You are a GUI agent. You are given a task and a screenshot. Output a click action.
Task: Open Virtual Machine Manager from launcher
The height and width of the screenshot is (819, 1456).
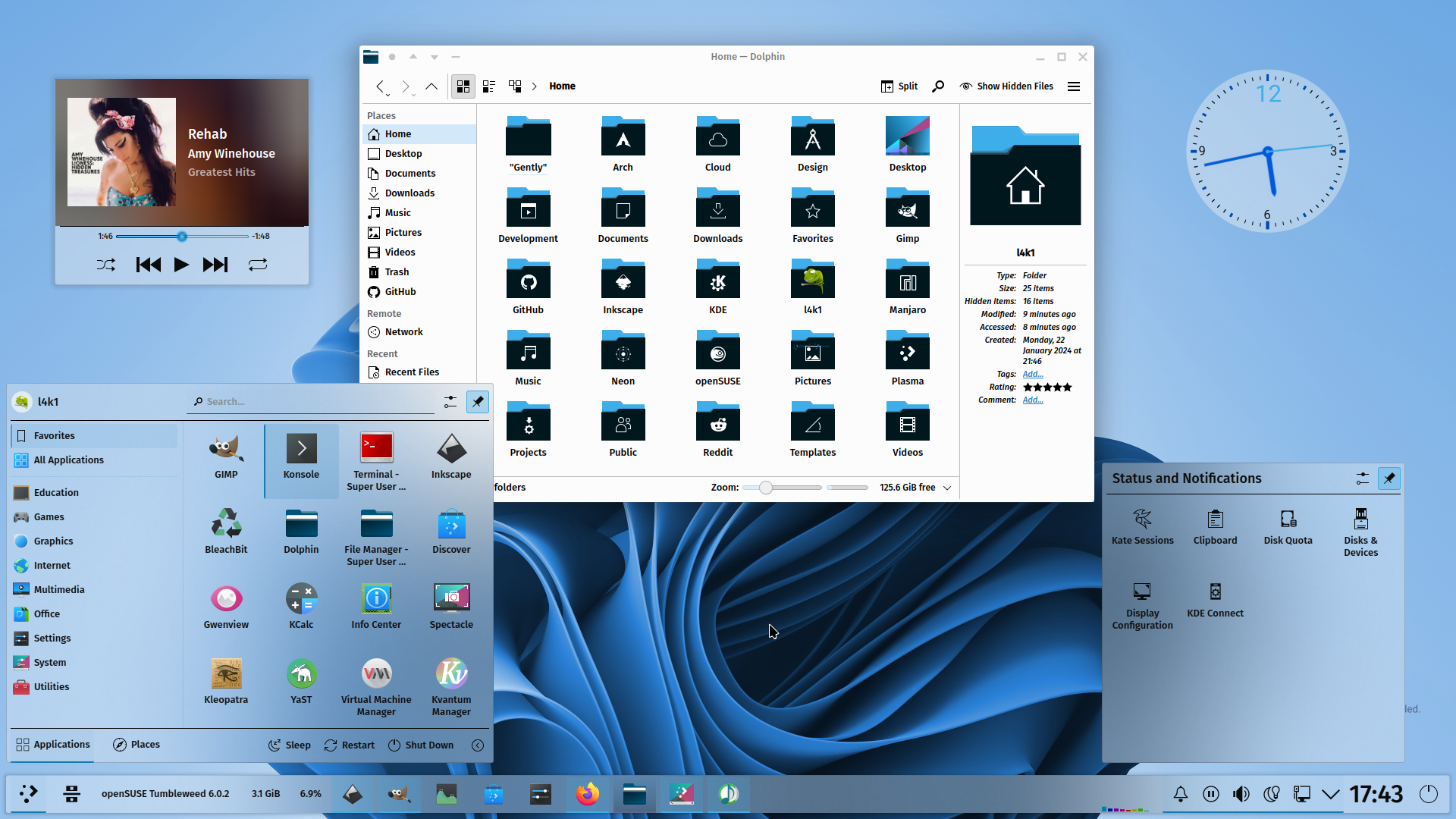coord(376,688)
